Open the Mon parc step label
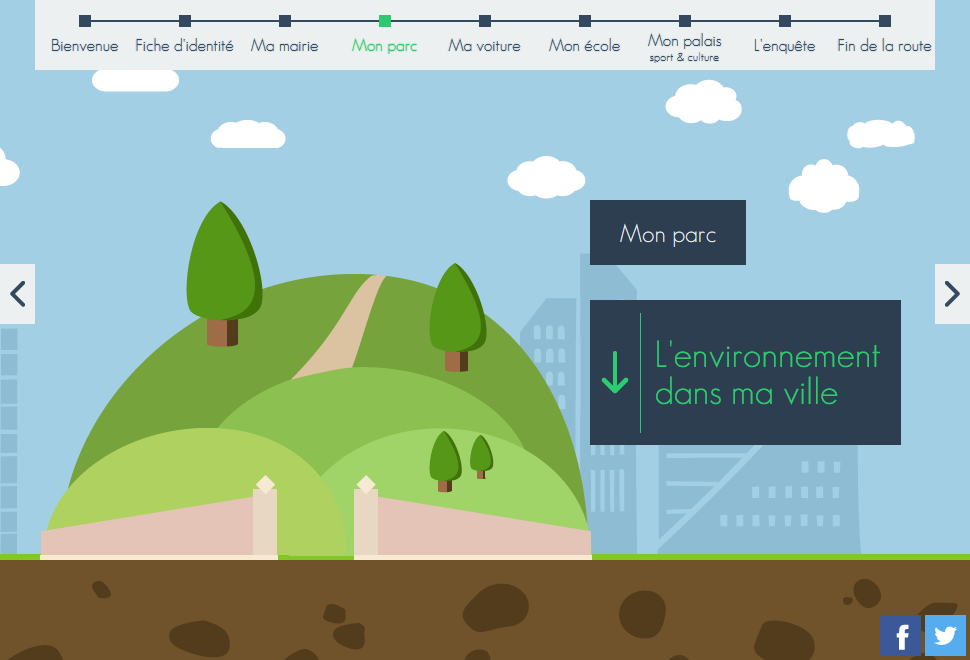 [x=385, y=46]
